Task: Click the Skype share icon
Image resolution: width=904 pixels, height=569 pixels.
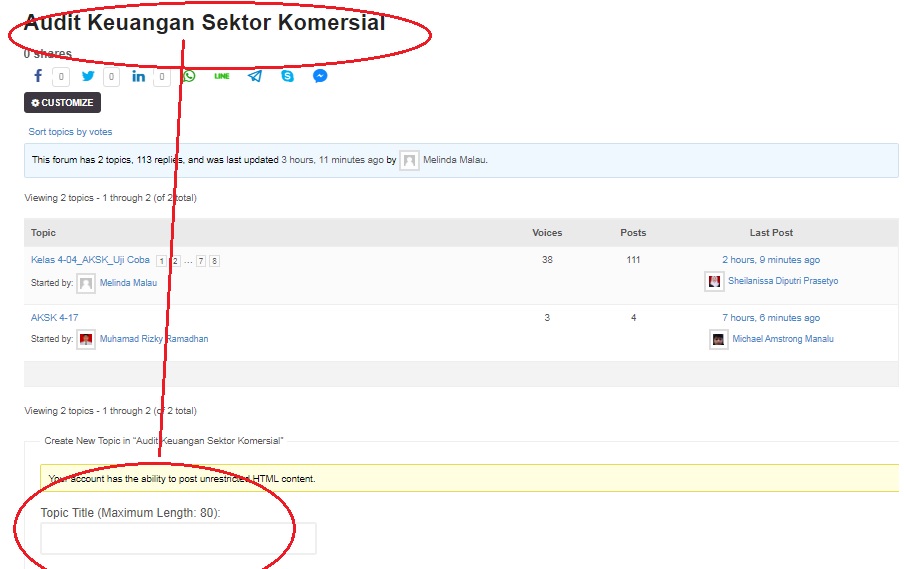Action: tap(288, 76)
